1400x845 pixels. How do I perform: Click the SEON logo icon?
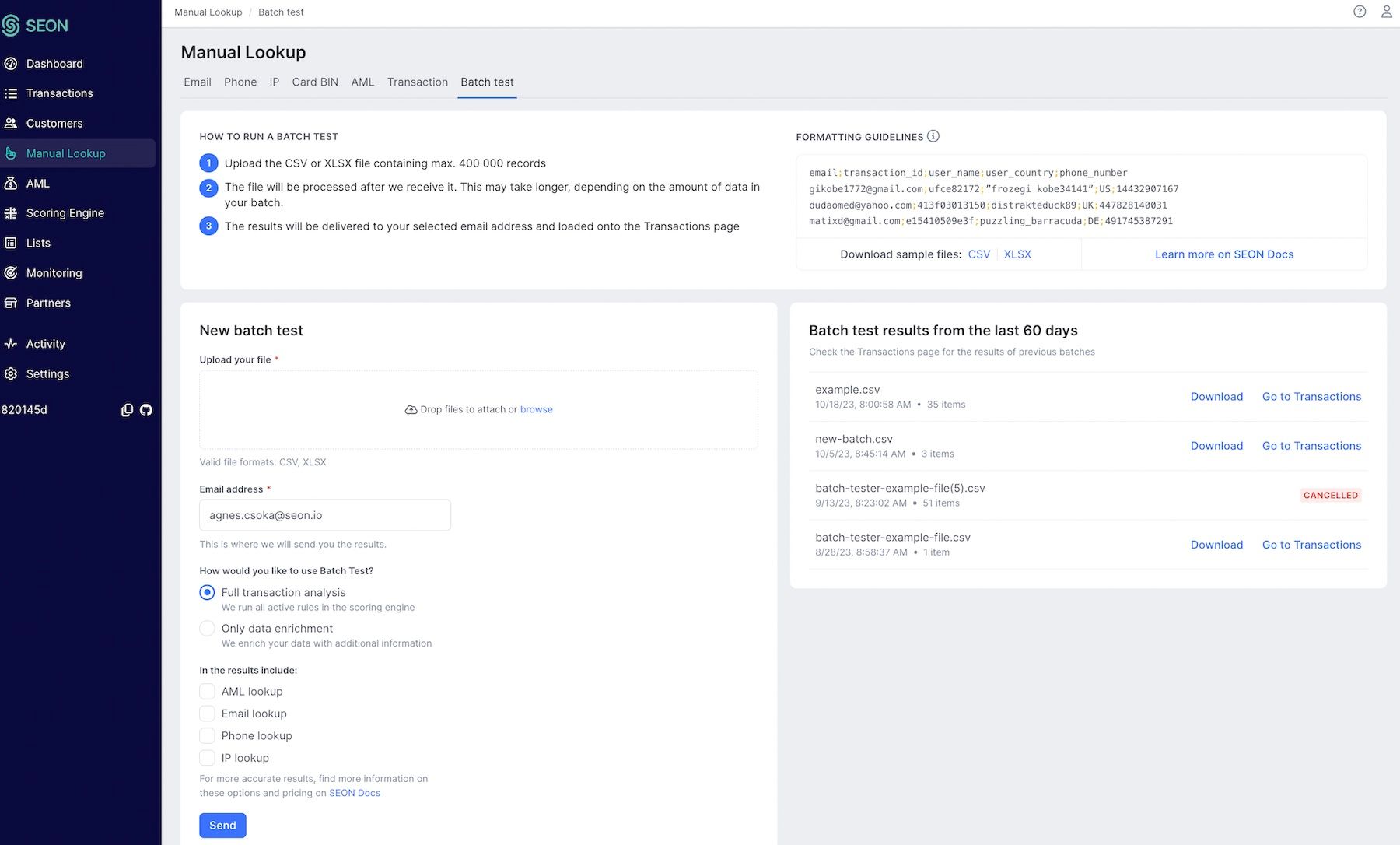pos(10,26)
